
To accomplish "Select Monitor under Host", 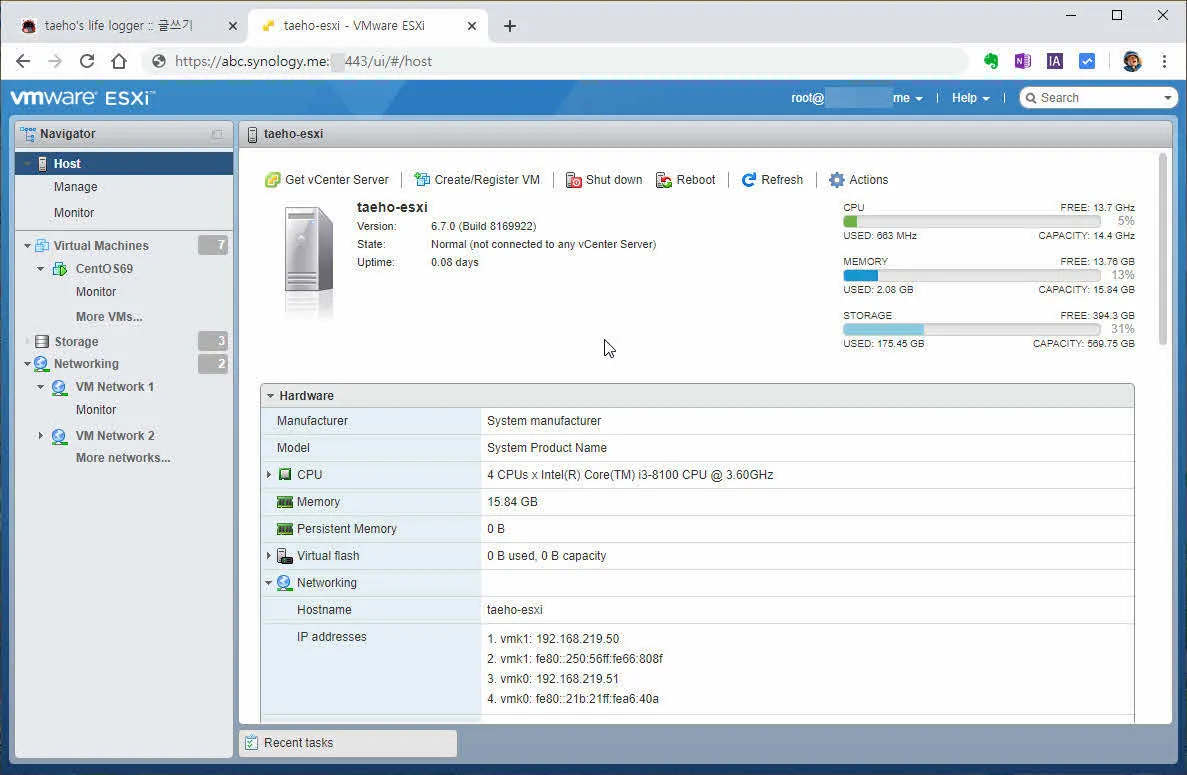I will pyautogui.click(x=74, y=213).
